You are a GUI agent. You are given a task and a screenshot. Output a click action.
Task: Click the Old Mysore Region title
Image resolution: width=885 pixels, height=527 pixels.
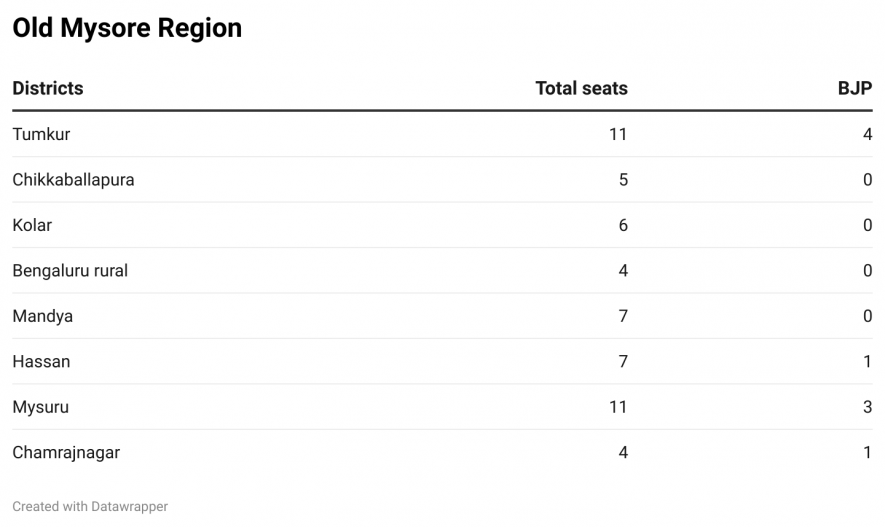127,28
